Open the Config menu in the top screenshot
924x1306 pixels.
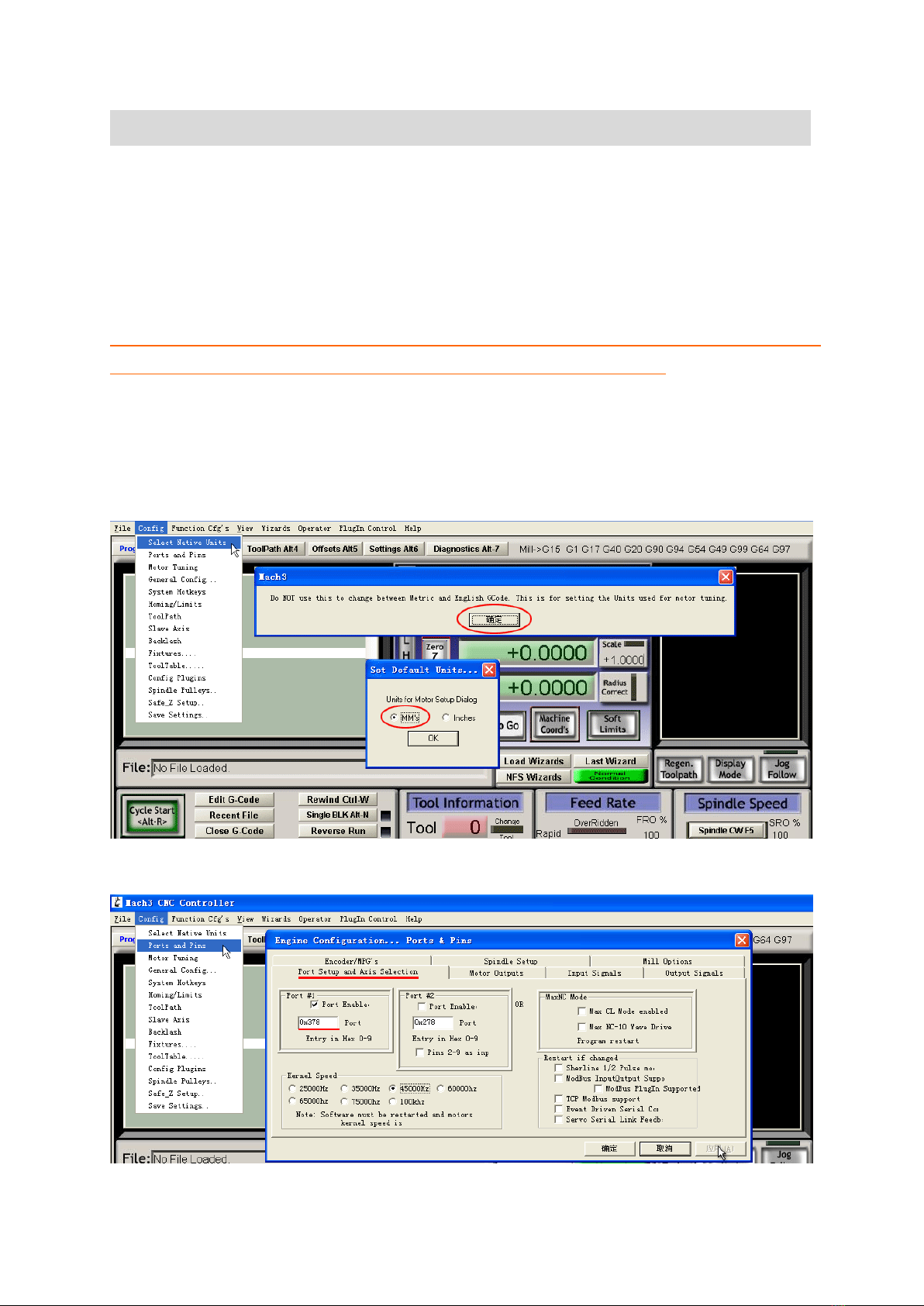click(x=150, y=528)
